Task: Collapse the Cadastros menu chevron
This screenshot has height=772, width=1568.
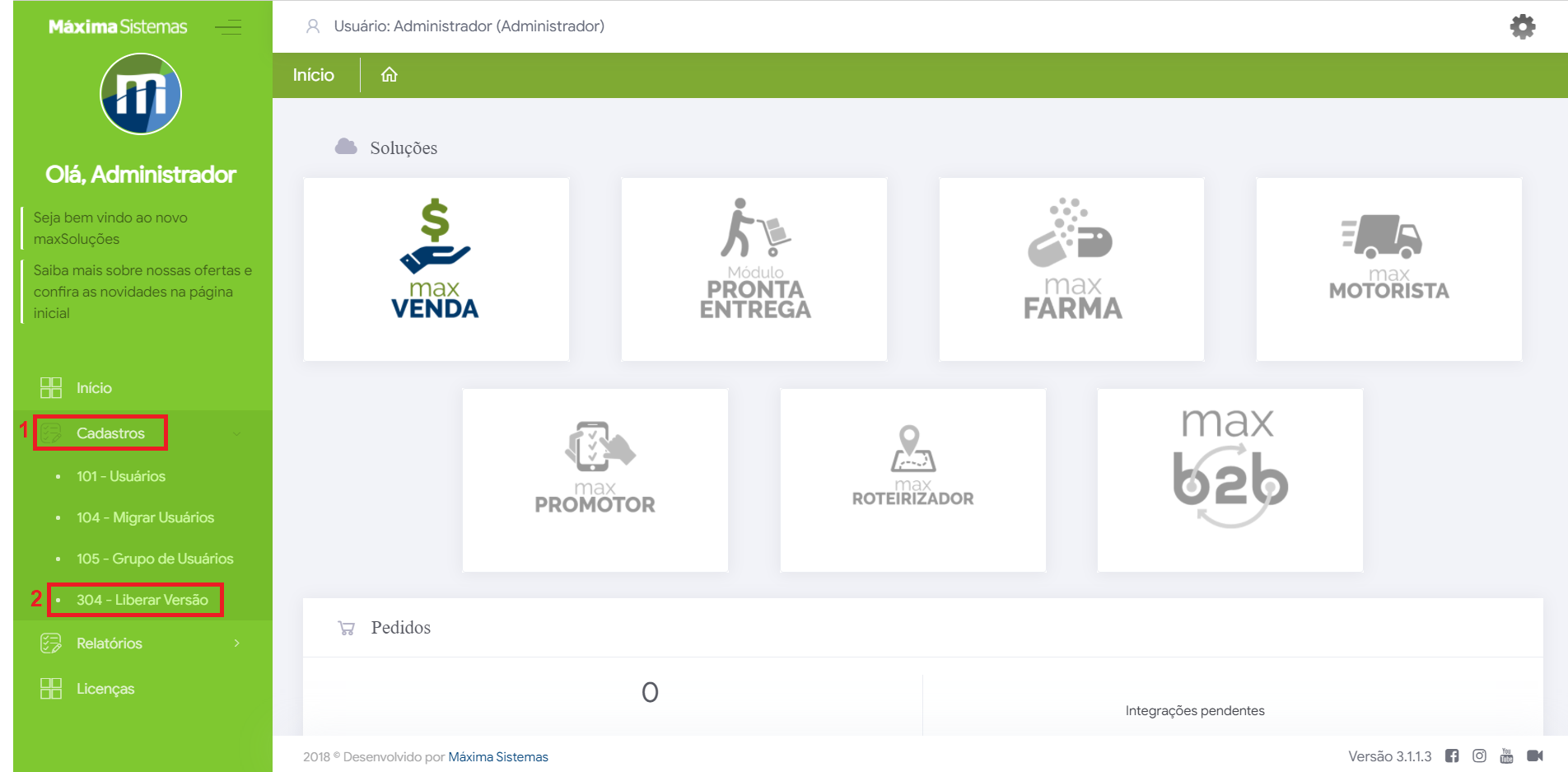Action: (236, 433)
